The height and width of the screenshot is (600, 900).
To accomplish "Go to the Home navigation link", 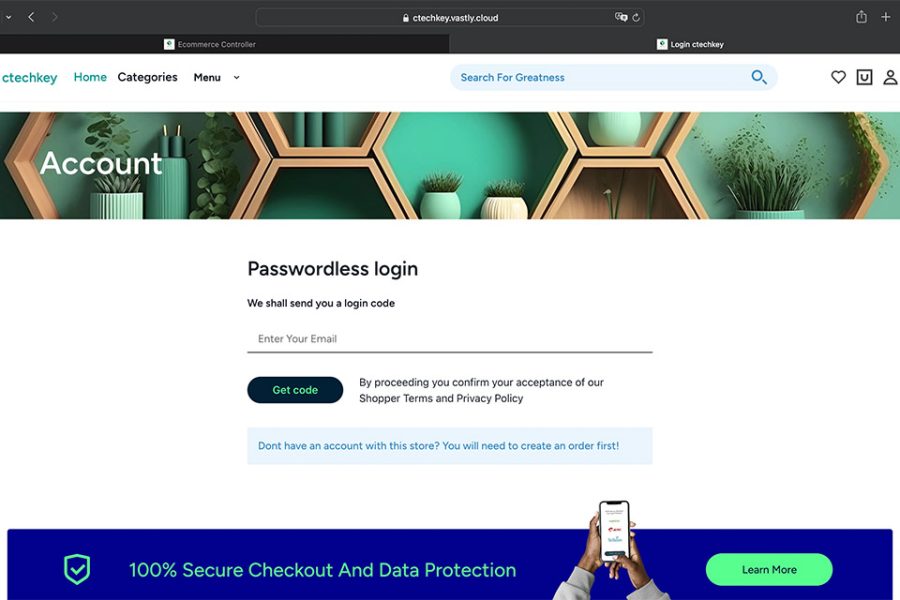I will click(x=90, y=77).
